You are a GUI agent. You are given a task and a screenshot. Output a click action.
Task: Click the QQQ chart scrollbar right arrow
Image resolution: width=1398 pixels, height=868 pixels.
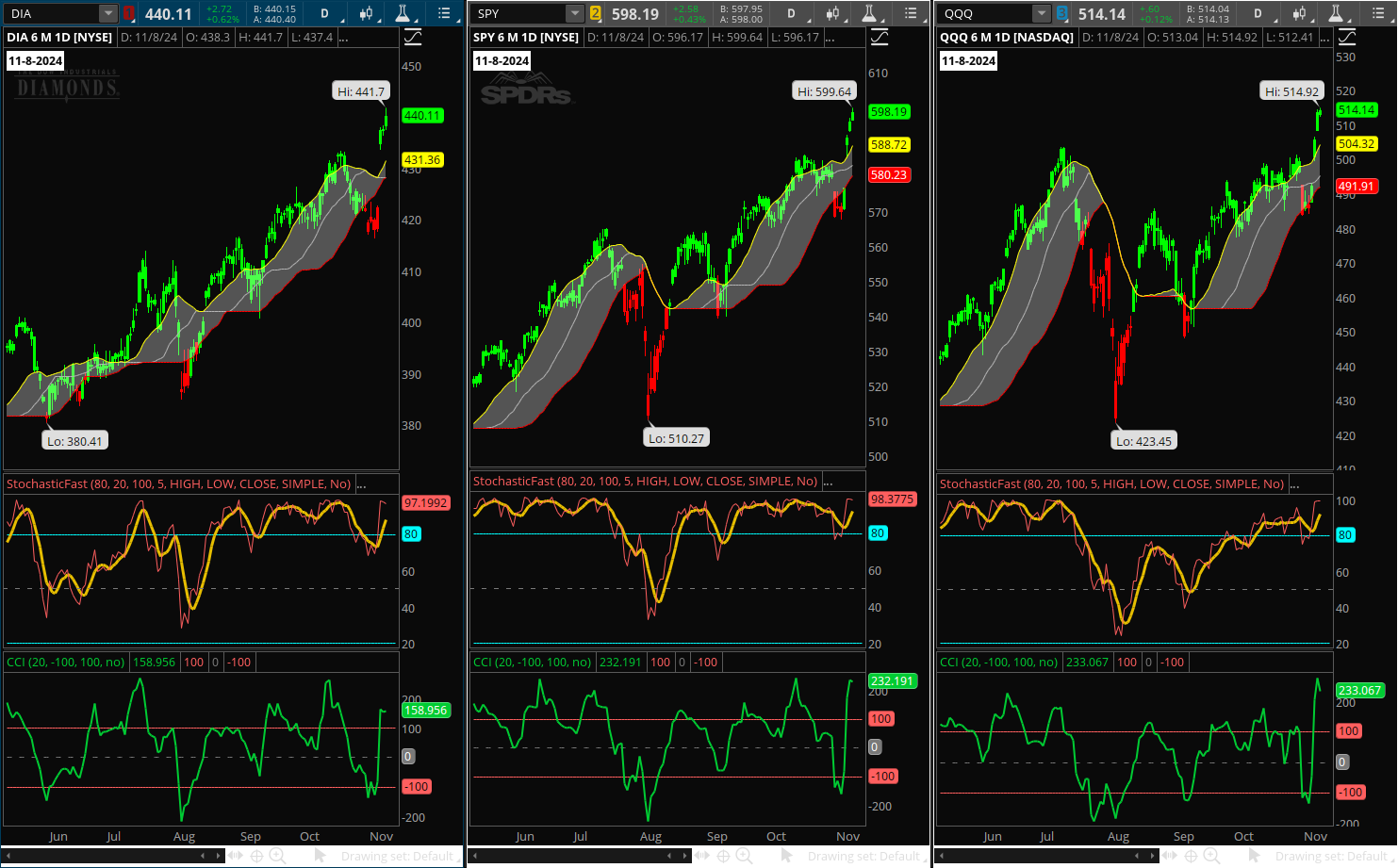click(x=1154, y=856)
